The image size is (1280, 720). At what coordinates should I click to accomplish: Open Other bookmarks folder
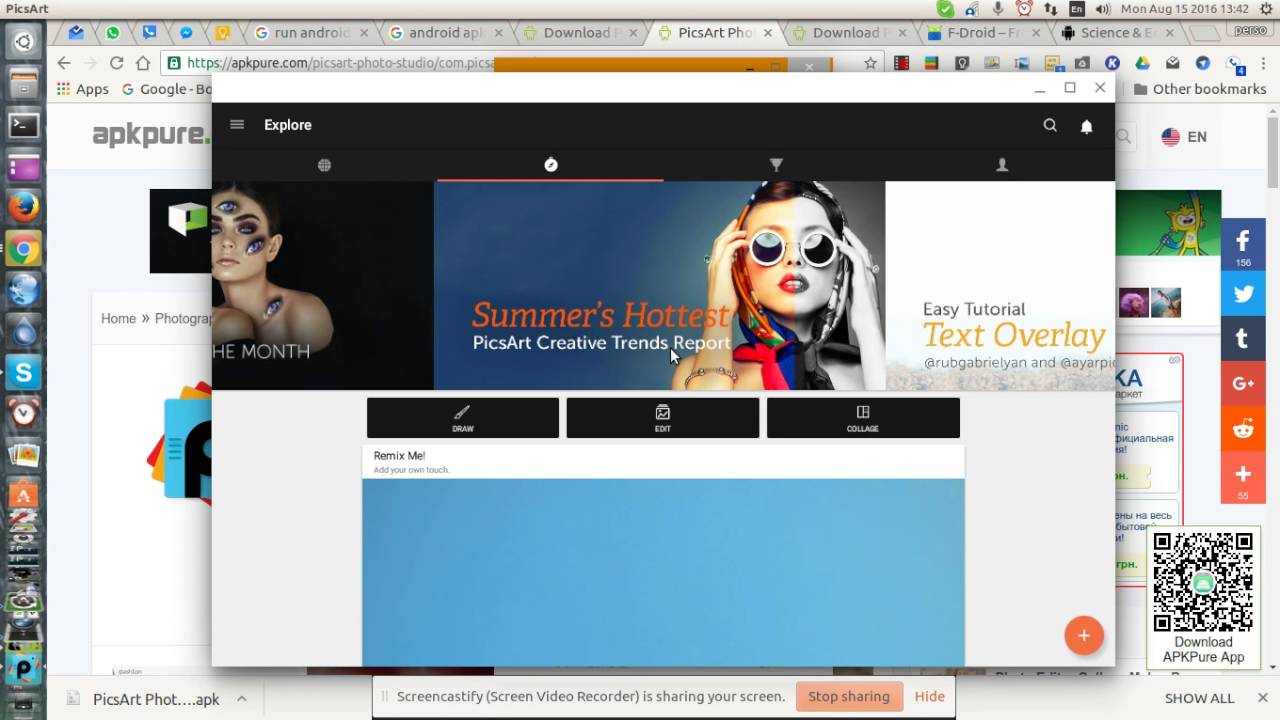[1200, 89]
